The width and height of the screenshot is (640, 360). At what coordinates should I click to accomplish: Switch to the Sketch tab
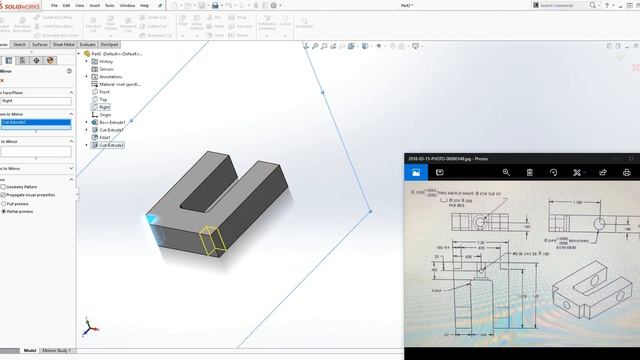click(x=20, y=44)
